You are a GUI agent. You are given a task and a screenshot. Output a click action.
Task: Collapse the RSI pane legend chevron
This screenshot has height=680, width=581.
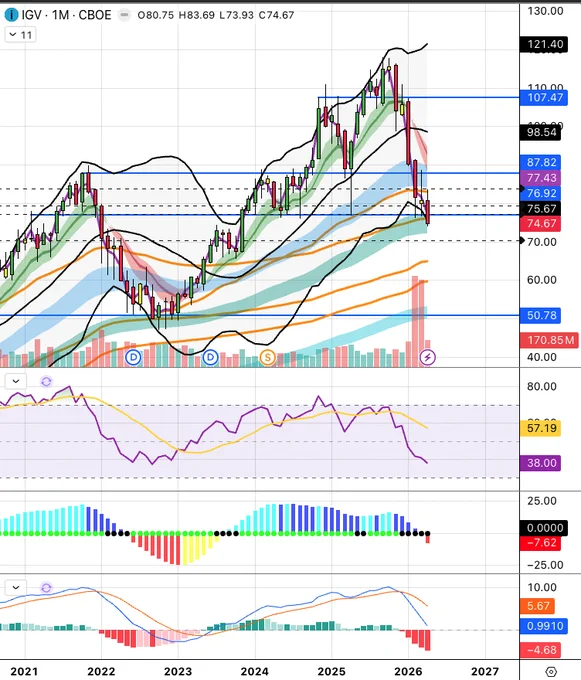point(16,381)
